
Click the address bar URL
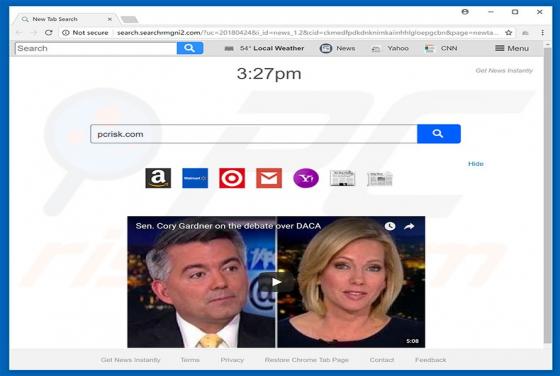pos(307,32)
